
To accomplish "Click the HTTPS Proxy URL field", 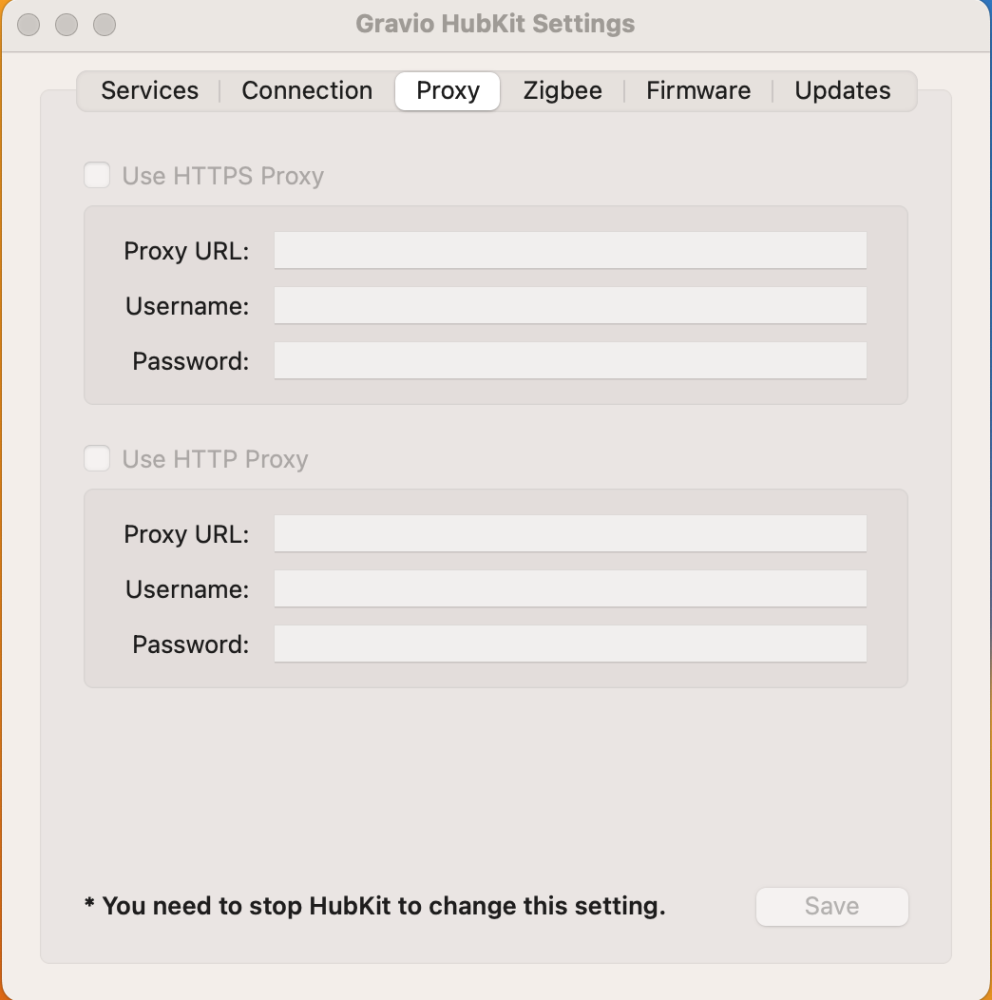I will tap(570, 250).
